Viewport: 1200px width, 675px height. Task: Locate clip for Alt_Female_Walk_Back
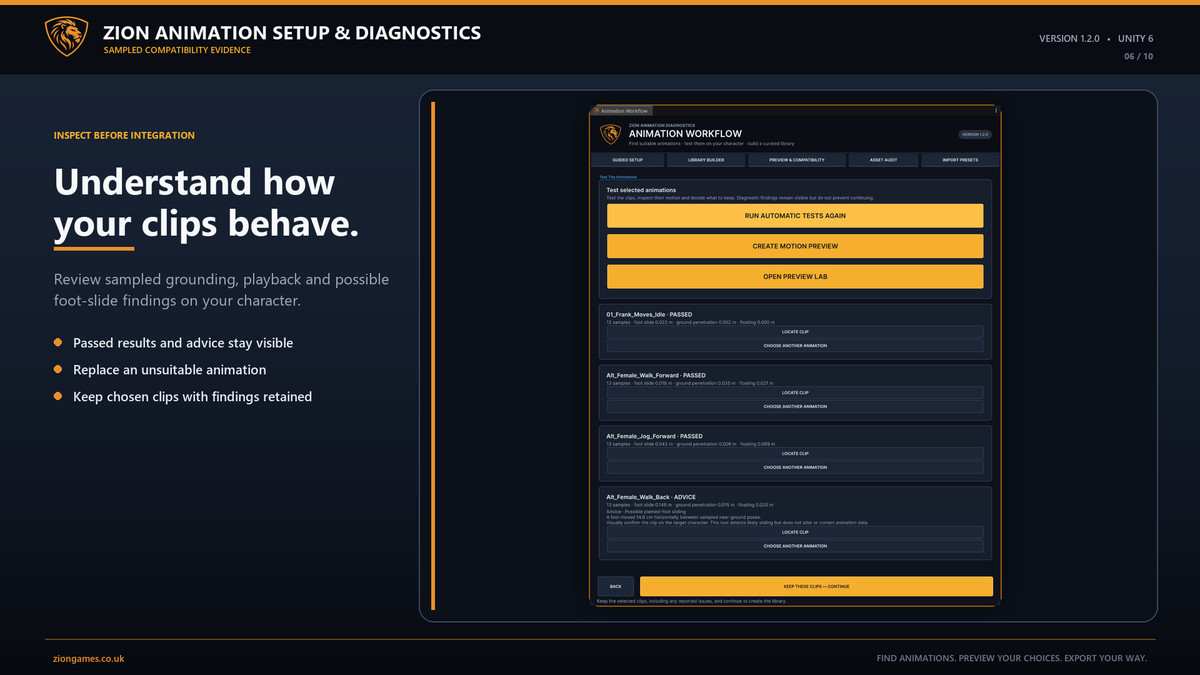click(795, 532)
